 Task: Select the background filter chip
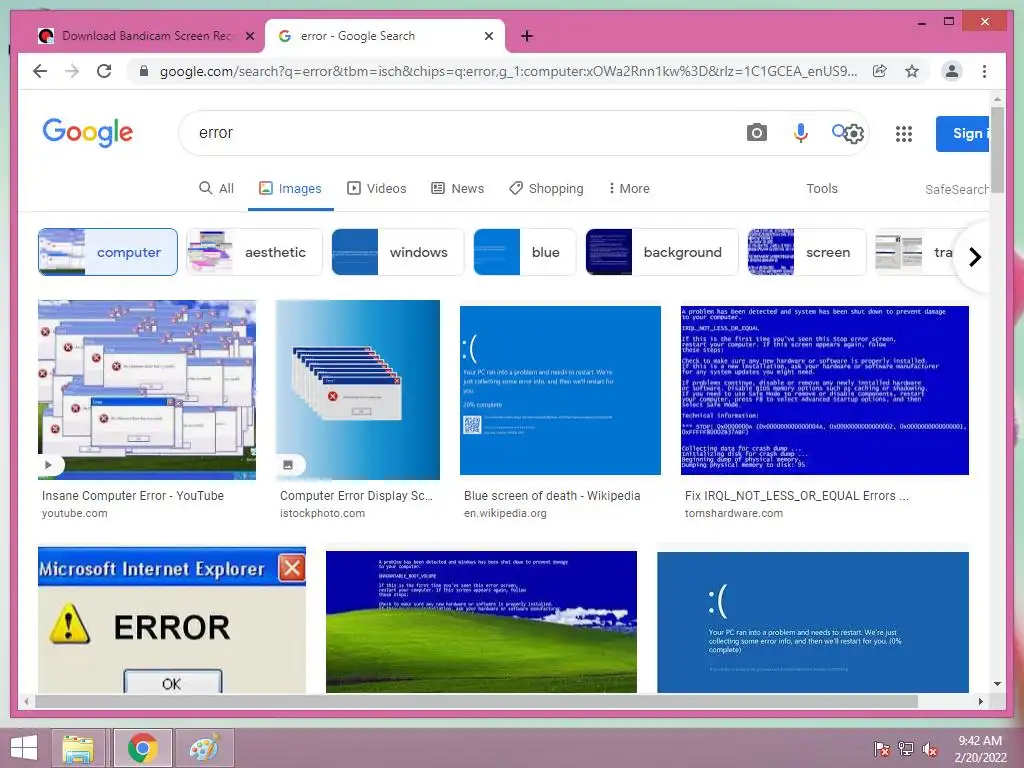coord(662,252)
